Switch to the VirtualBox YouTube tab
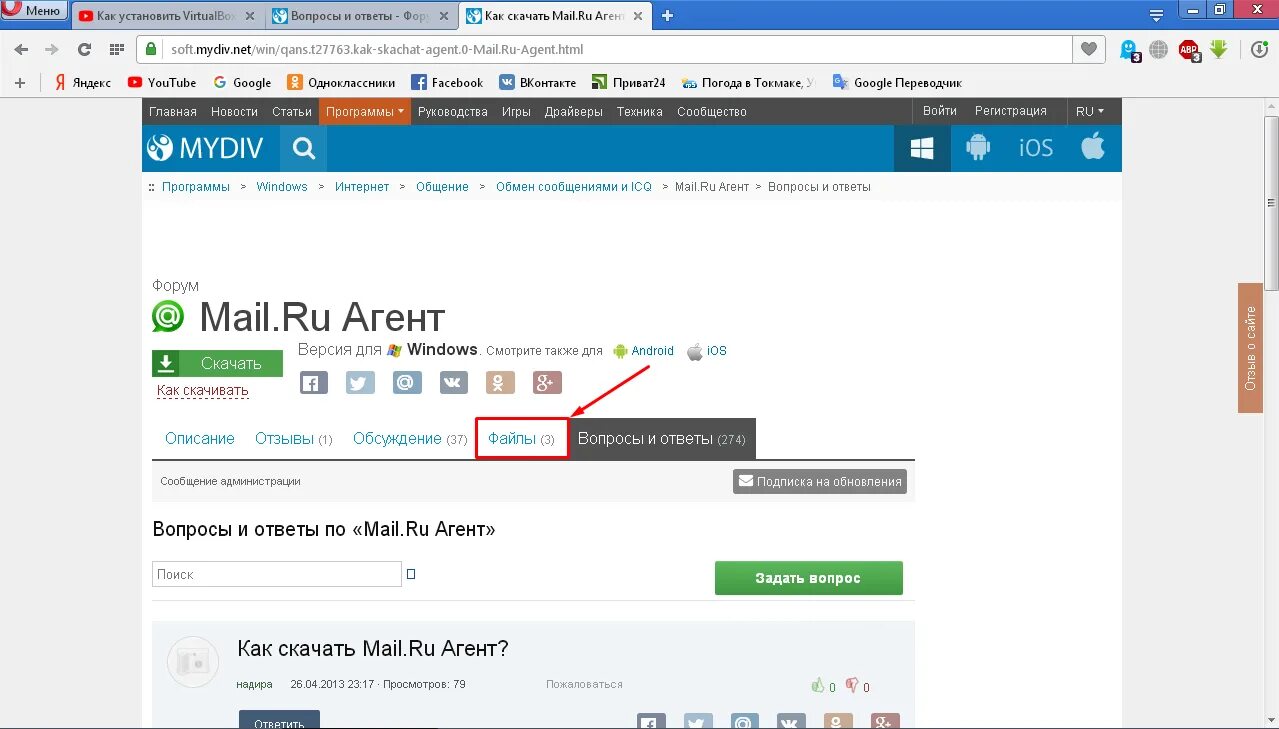Screen dimensions: 1279x729 coord(168,16)
